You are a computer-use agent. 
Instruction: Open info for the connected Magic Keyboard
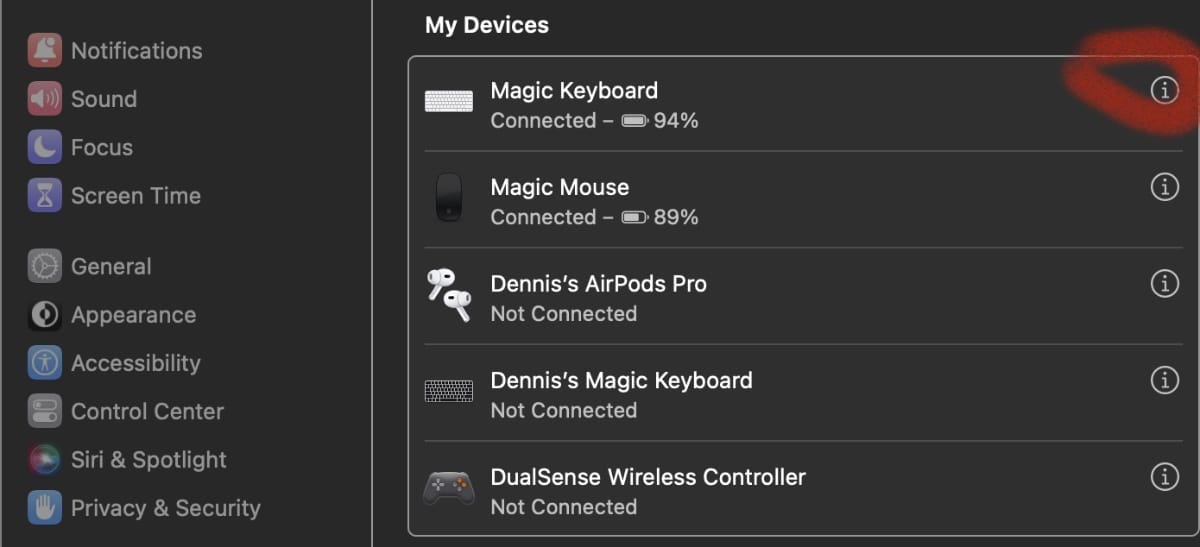(x=1164, y=90)
